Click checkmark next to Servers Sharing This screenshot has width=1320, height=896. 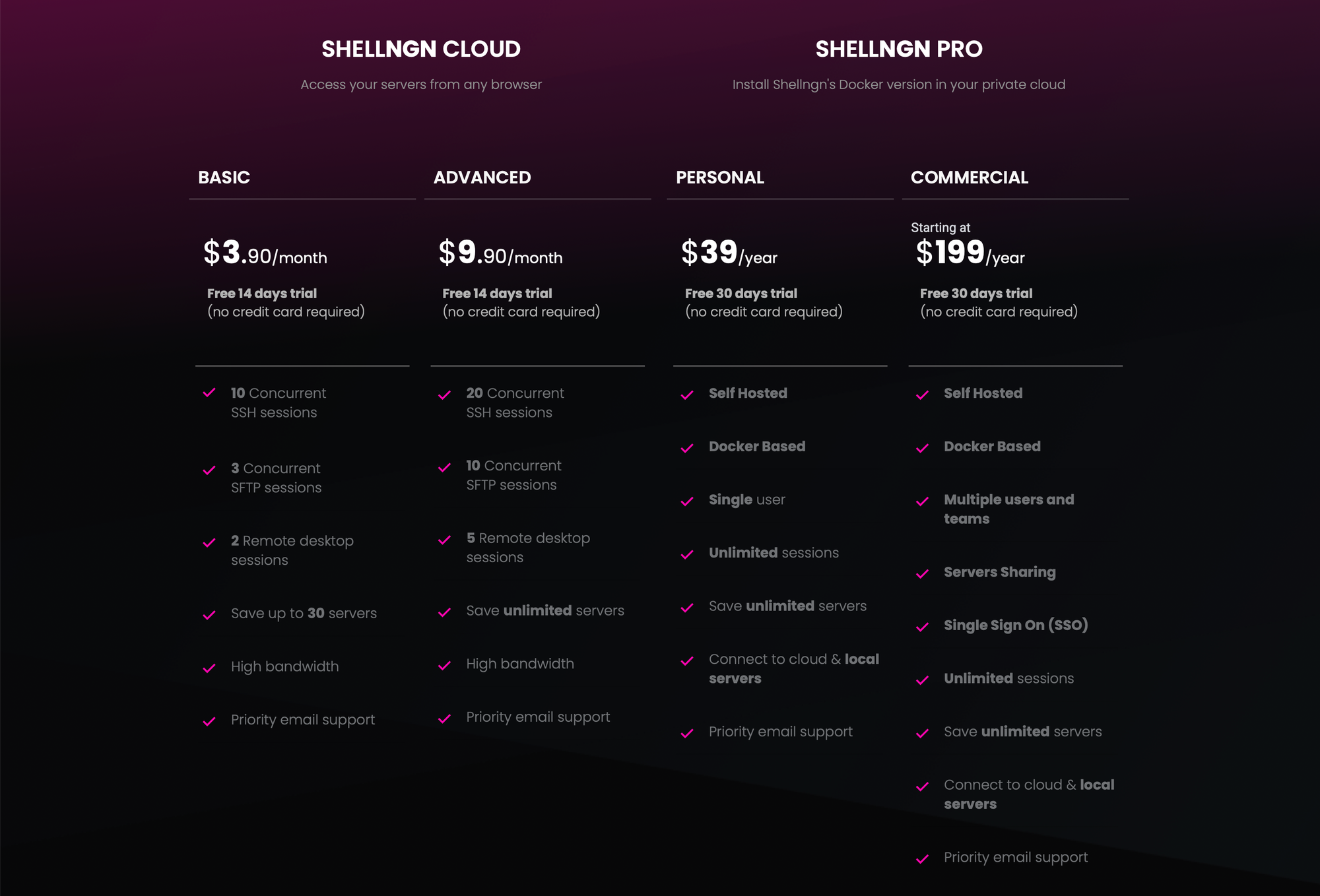coord(922,574)
